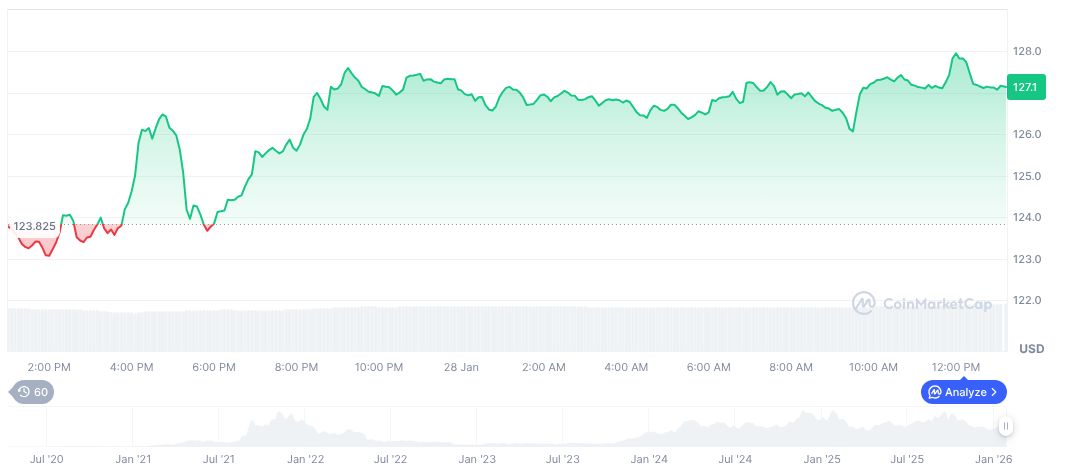Click the Analyze button's chart icon
Image resolution: width=1072 pixels, height=470 pixels.
934,392
